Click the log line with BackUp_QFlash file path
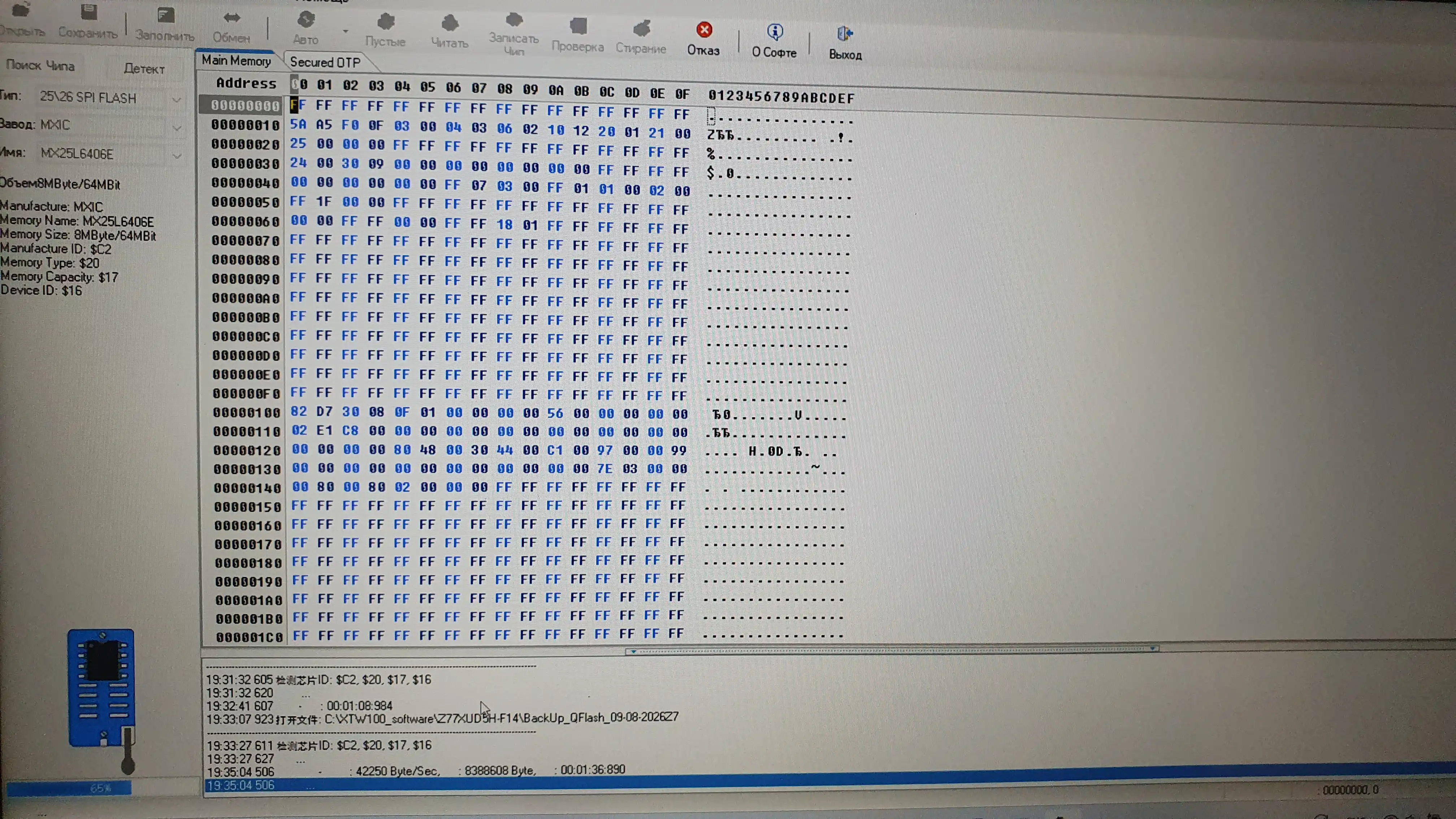The height and width of the screenshot is (819, 1456). click(442, 718)
